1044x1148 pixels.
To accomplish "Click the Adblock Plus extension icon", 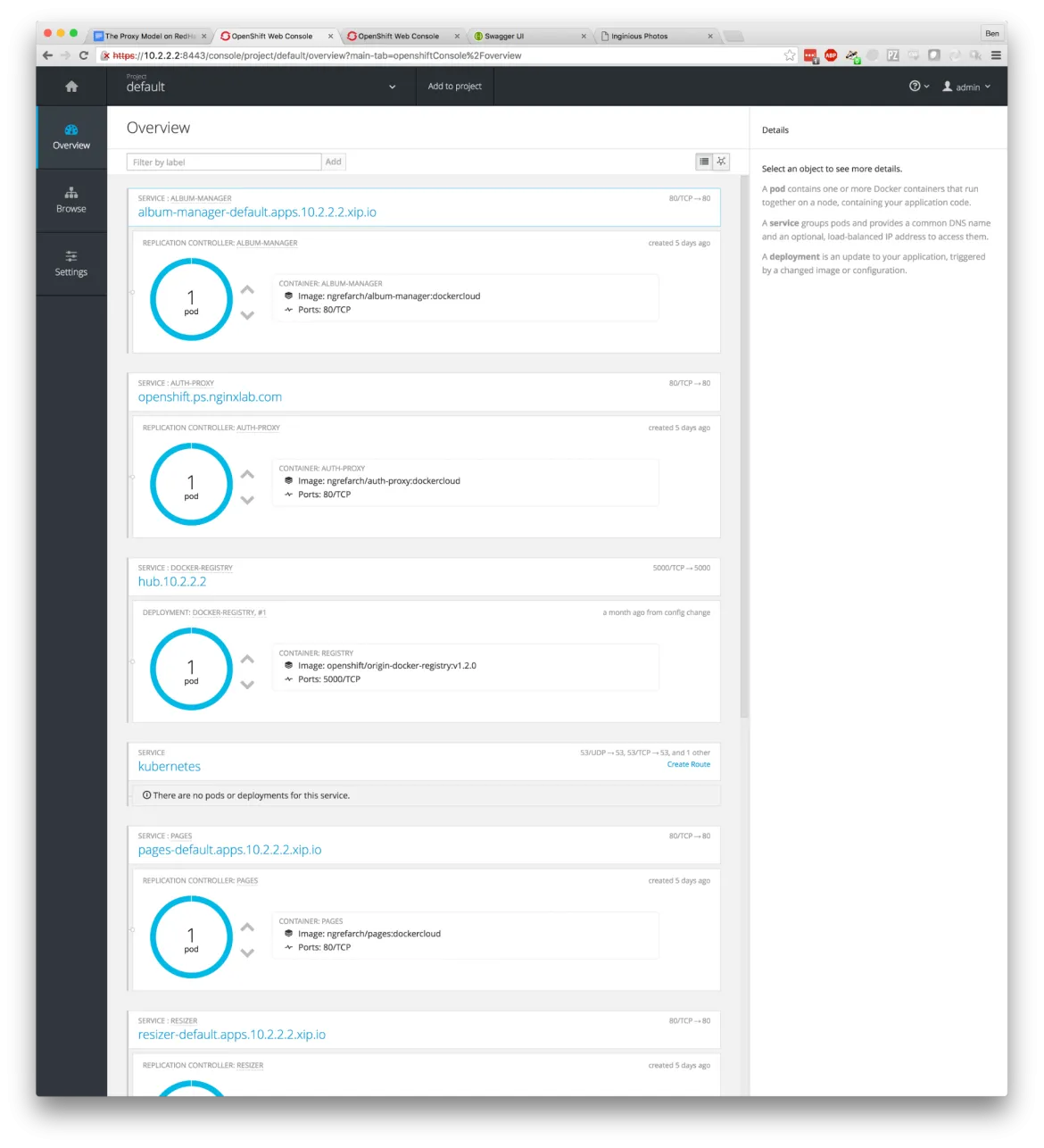I will click(830, 54).
